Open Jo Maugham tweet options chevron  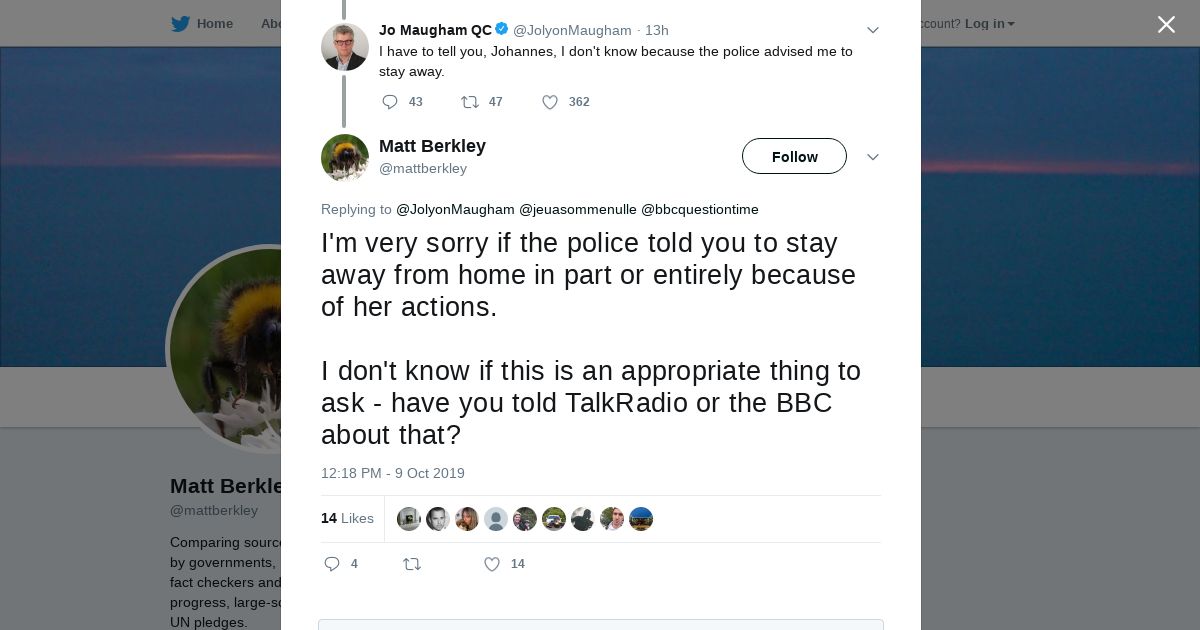click(872, 30)
